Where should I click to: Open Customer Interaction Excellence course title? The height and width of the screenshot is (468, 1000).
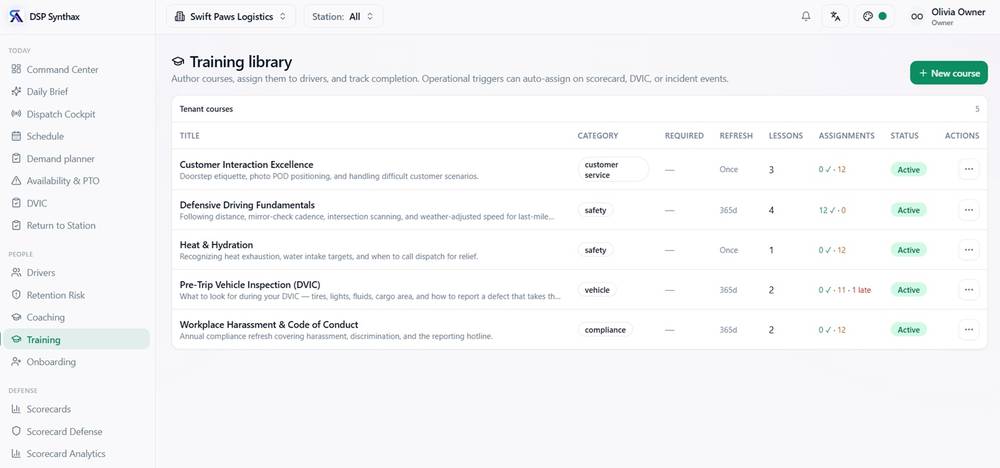click(246, 165)
